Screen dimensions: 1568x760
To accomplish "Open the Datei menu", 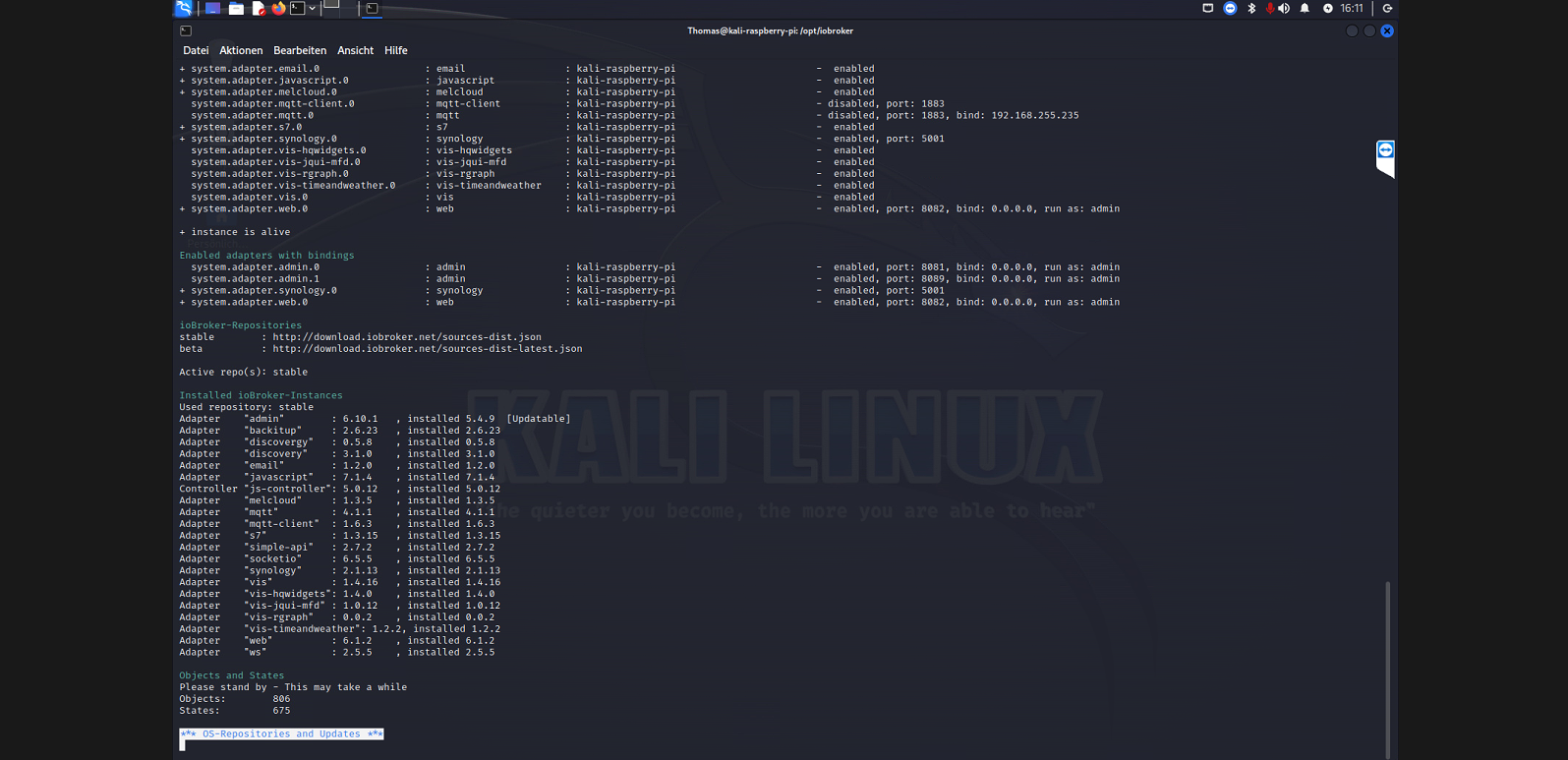I will 196,50.
